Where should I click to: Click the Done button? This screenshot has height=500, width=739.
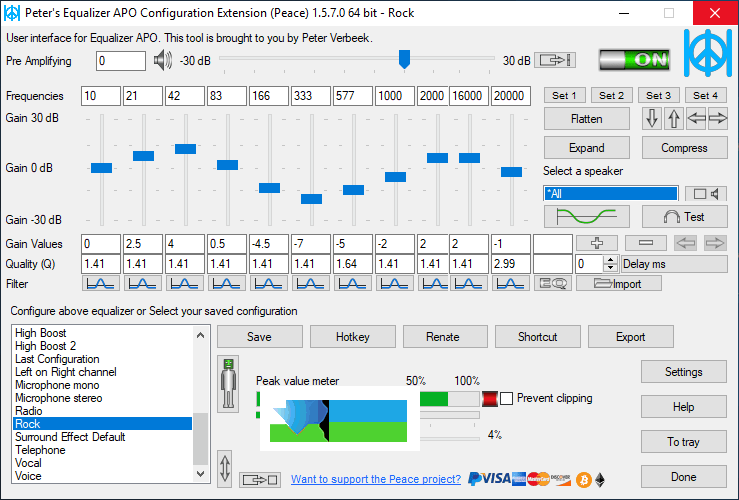tap(683, 477)
